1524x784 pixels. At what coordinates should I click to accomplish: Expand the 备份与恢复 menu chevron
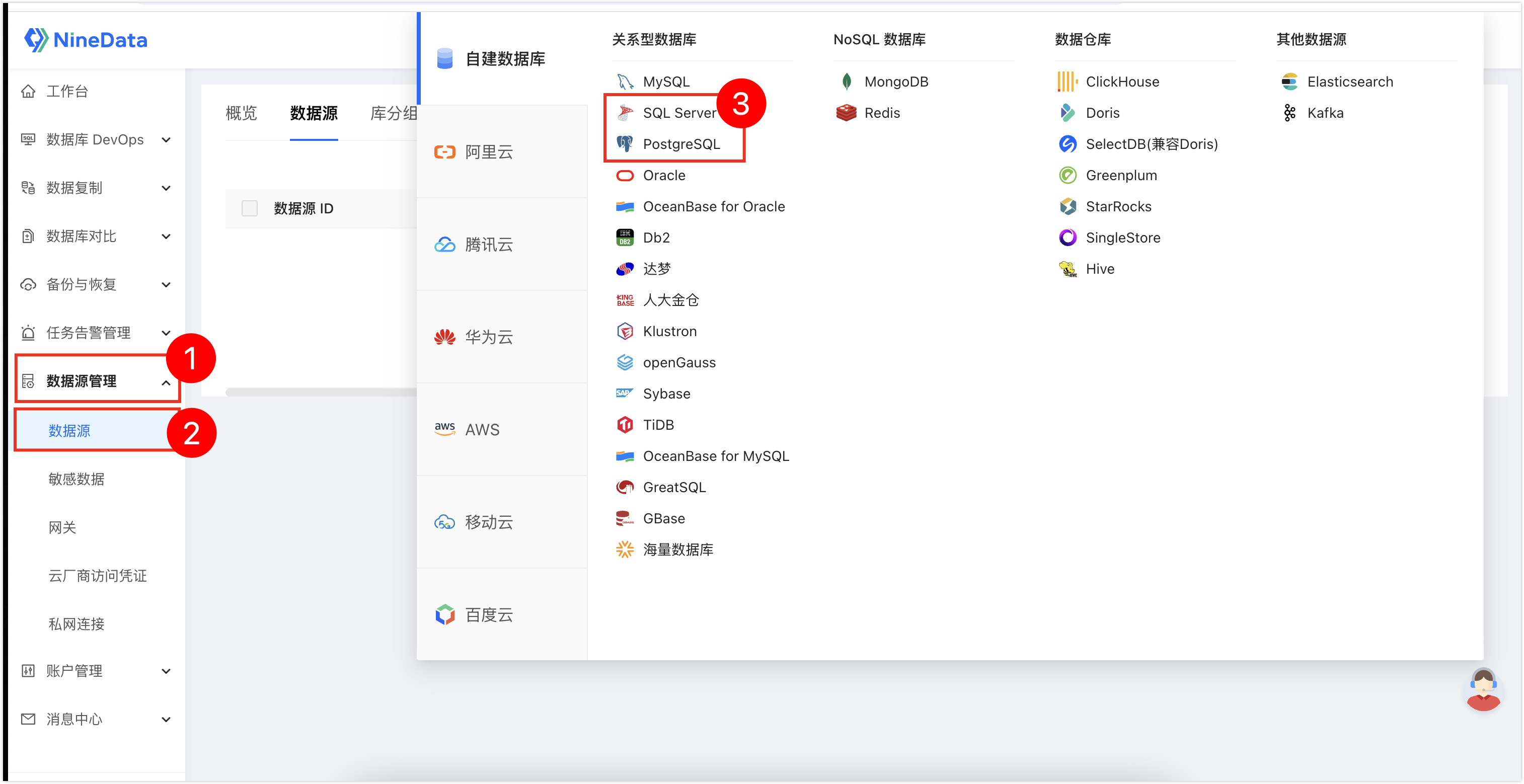pyautogui.click(x=166, y=285)
